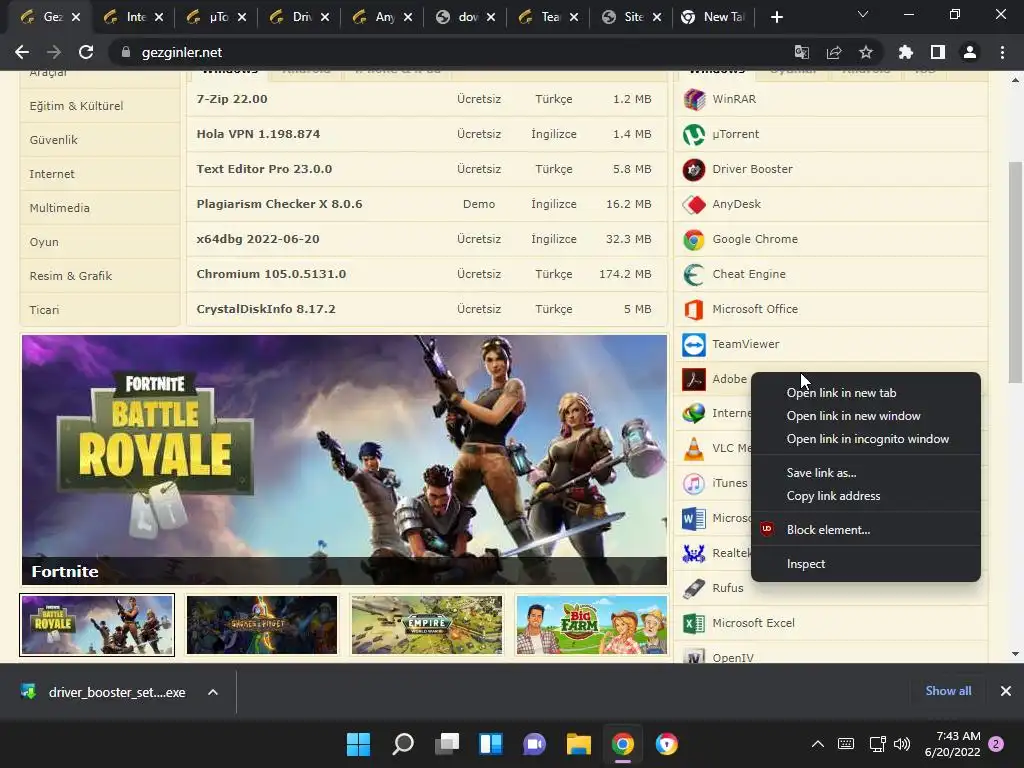This screenshot has height=768, width=1024.
Task: Open the Chrome profile icon
Action: pos(970,52)
